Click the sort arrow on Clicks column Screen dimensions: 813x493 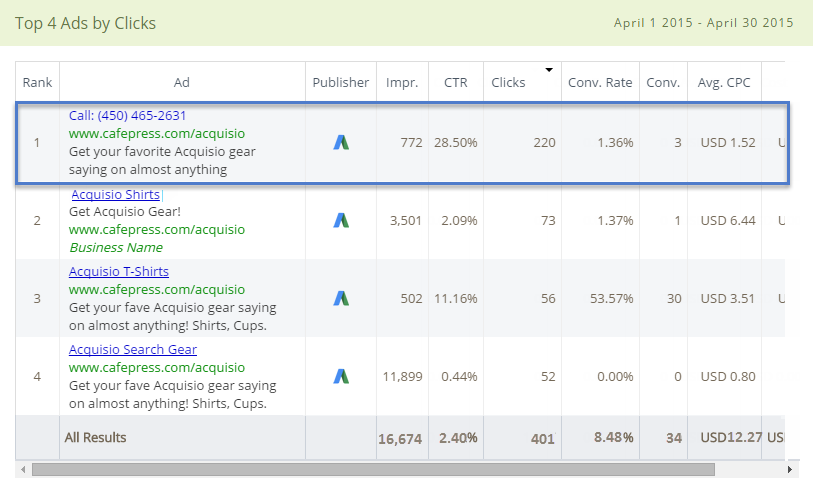click(x=549, y=70)
